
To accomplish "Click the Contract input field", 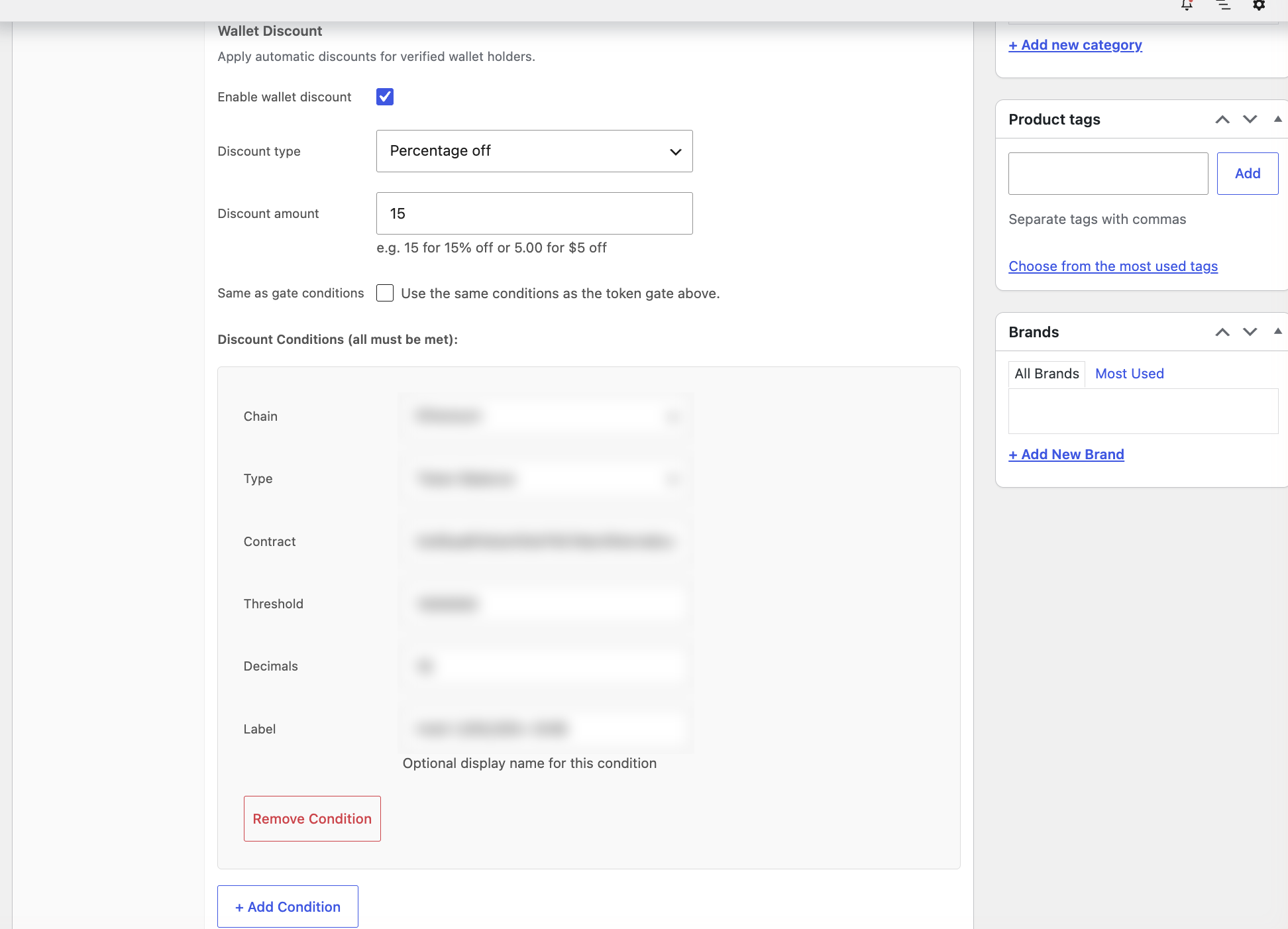I will (x=547, y=541).
